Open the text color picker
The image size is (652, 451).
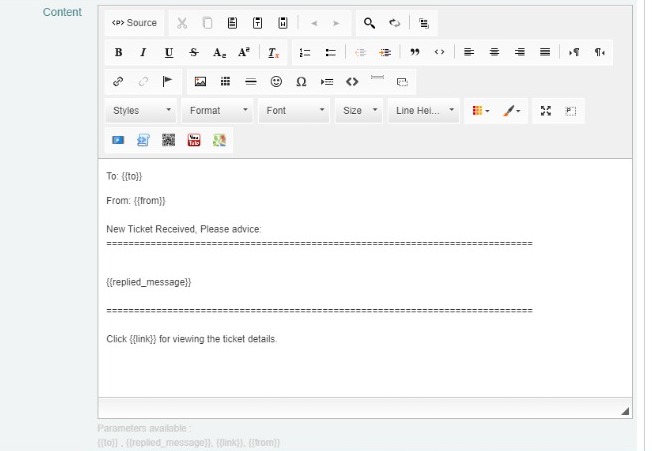click(481, 110)
